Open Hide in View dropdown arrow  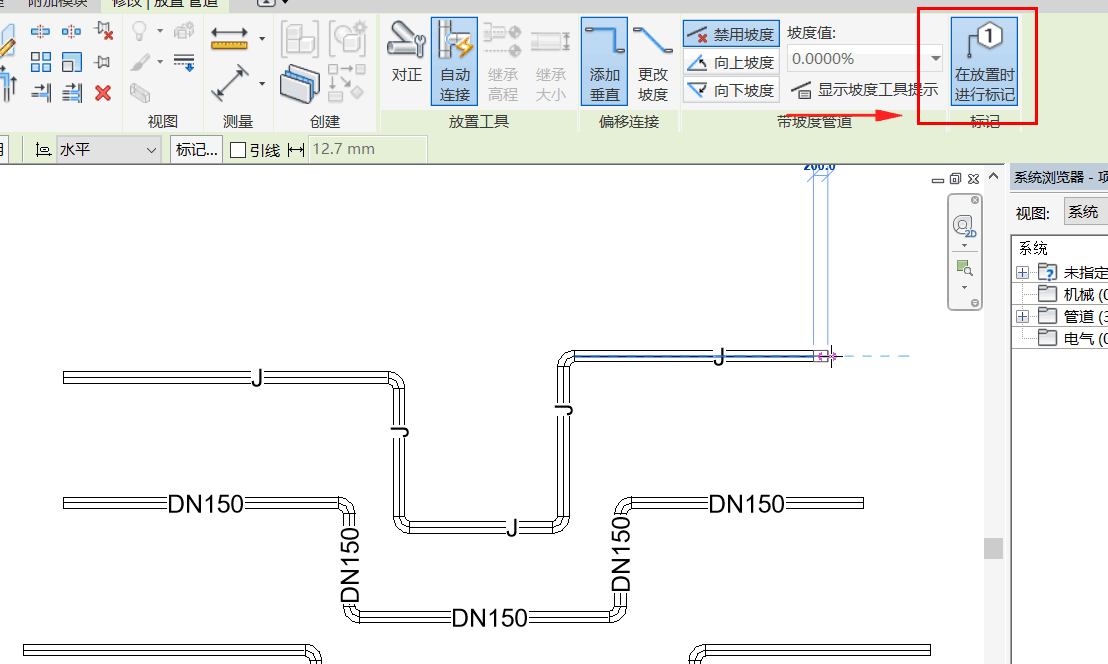pos(160,31)
